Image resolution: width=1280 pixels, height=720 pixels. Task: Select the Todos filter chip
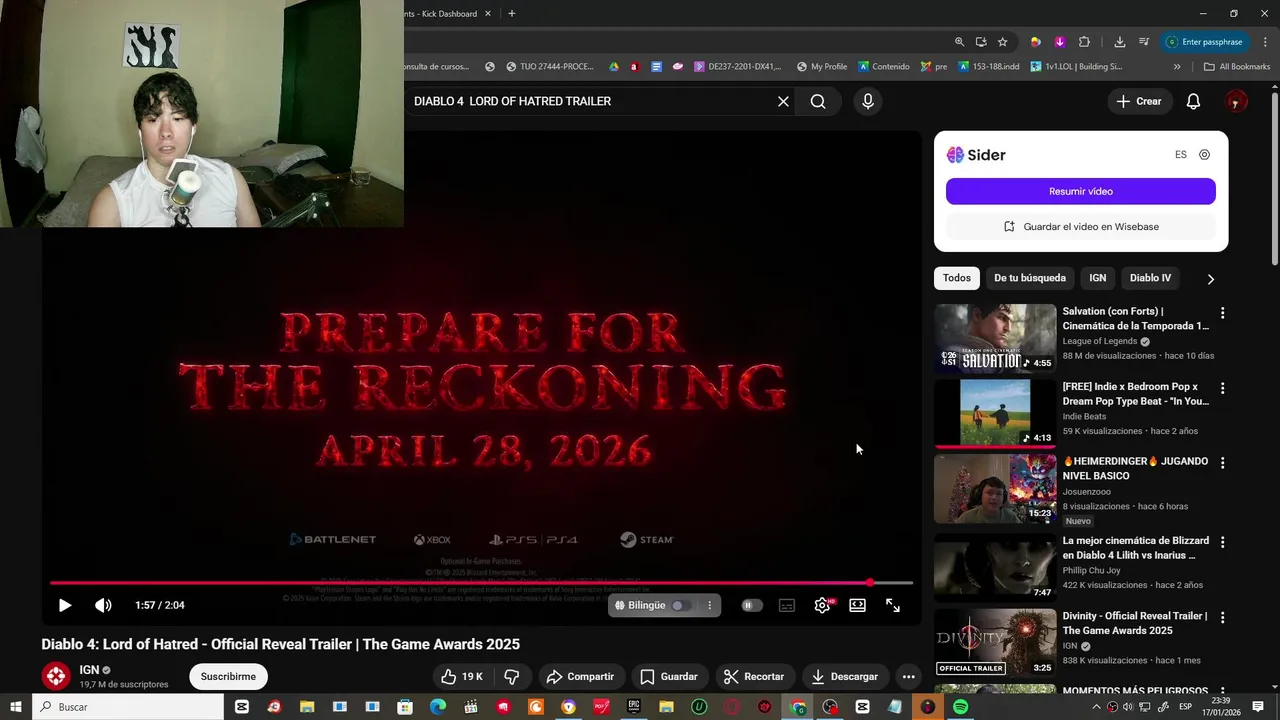[x=957, y=278]
